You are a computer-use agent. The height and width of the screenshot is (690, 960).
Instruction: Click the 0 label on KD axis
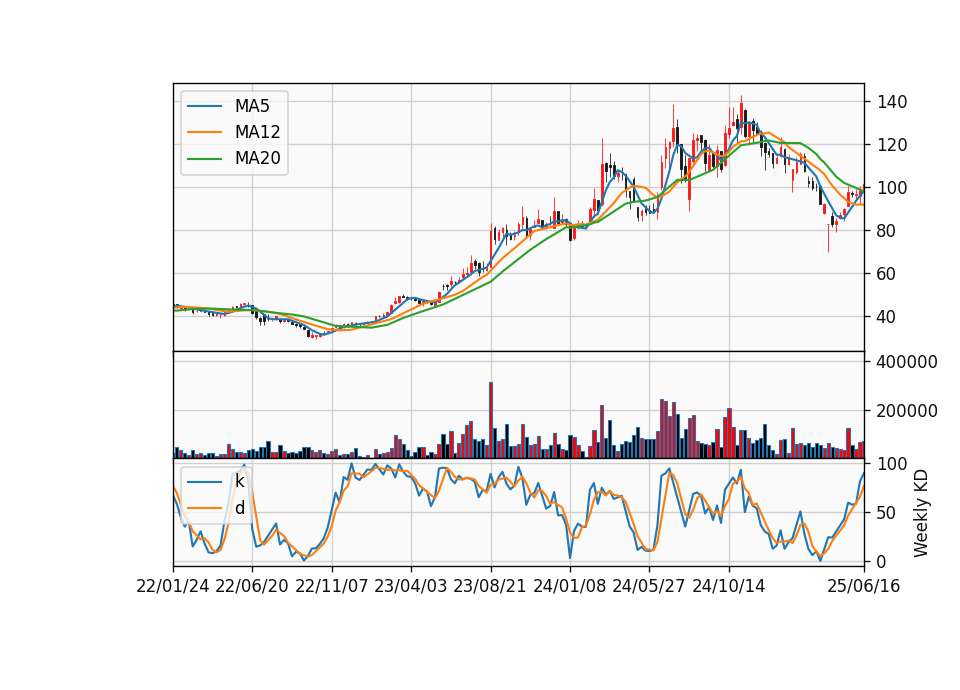click(882, 561)
